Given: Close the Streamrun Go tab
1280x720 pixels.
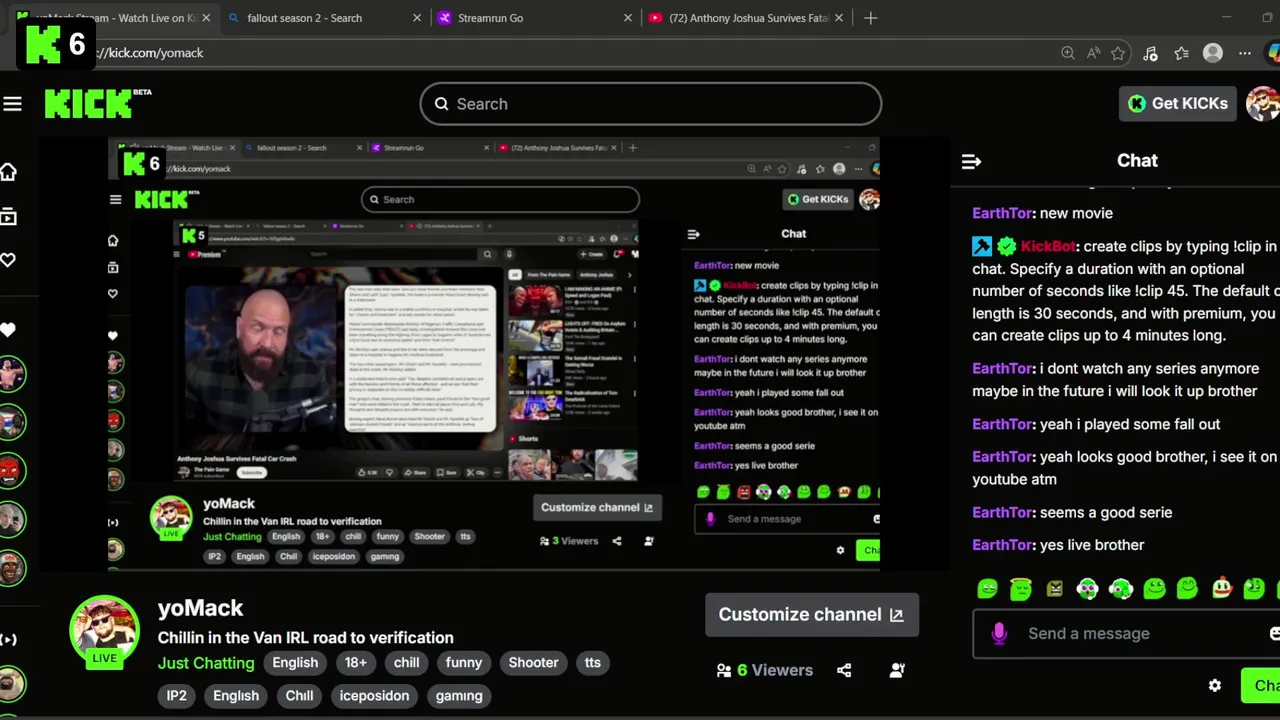Looking at the screenshot, I should pyautogui.click(x=628, y=18).
